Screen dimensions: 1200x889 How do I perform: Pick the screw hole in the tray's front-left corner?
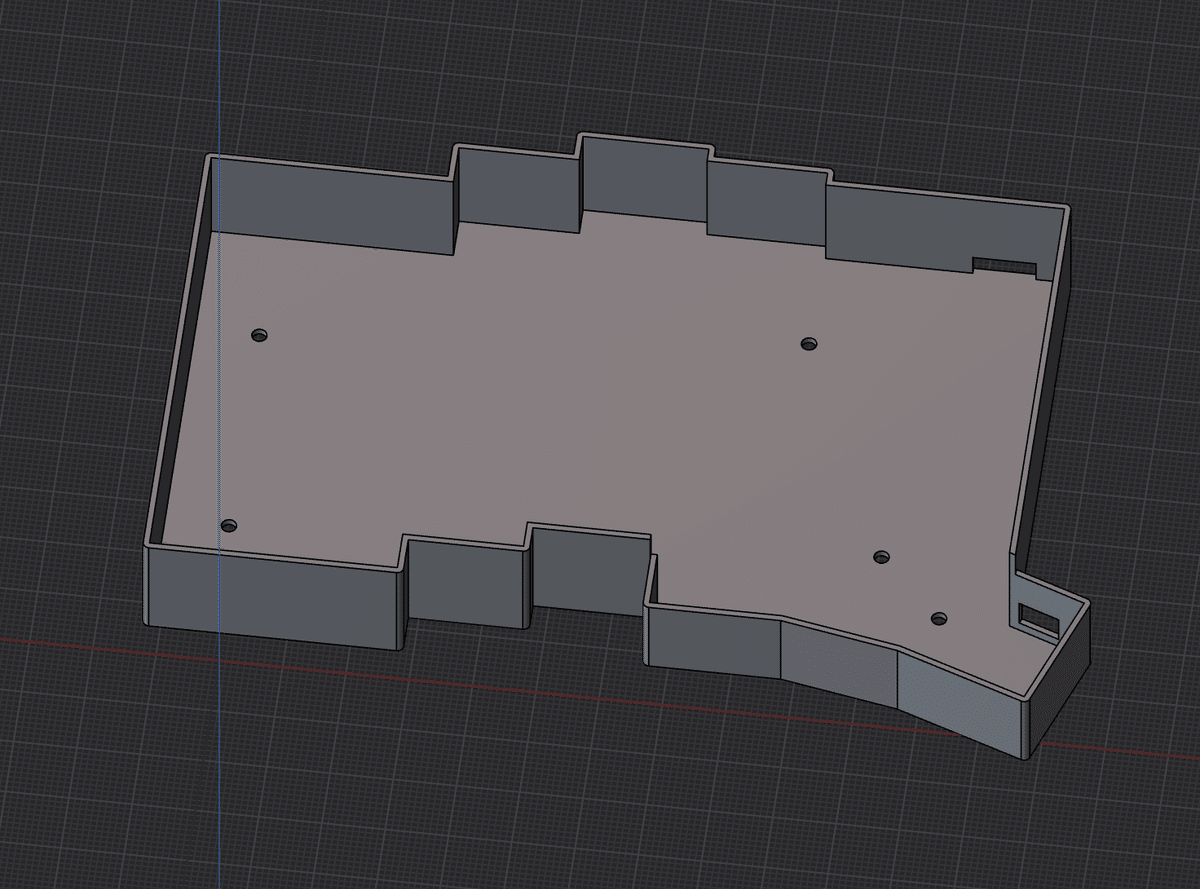tap(229, 525)
